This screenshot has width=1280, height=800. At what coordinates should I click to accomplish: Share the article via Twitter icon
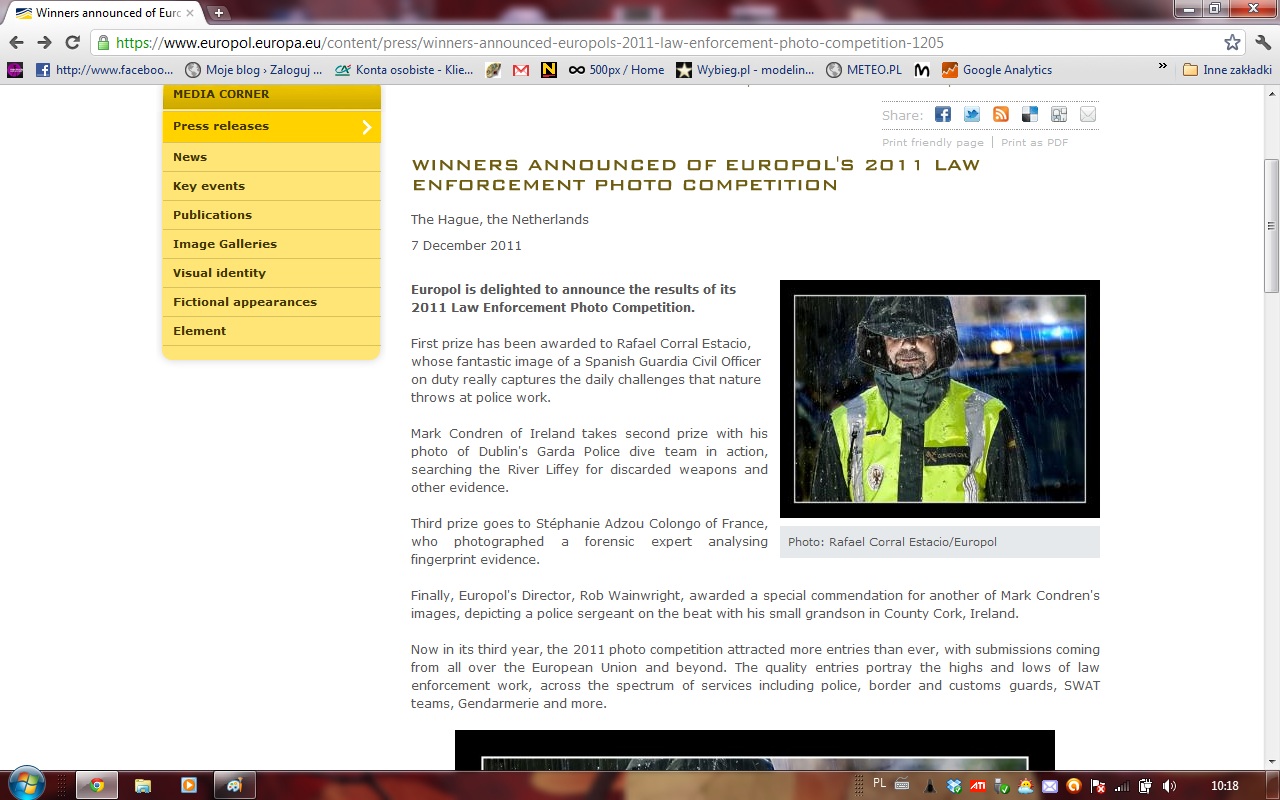[x=972, y=114]
